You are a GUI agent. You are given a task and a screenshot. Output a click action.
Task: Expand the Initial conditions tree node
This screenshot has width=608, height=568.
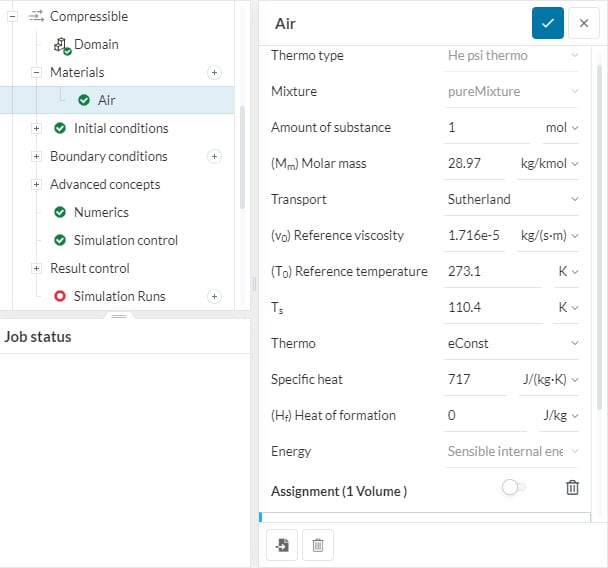[36, 129]
